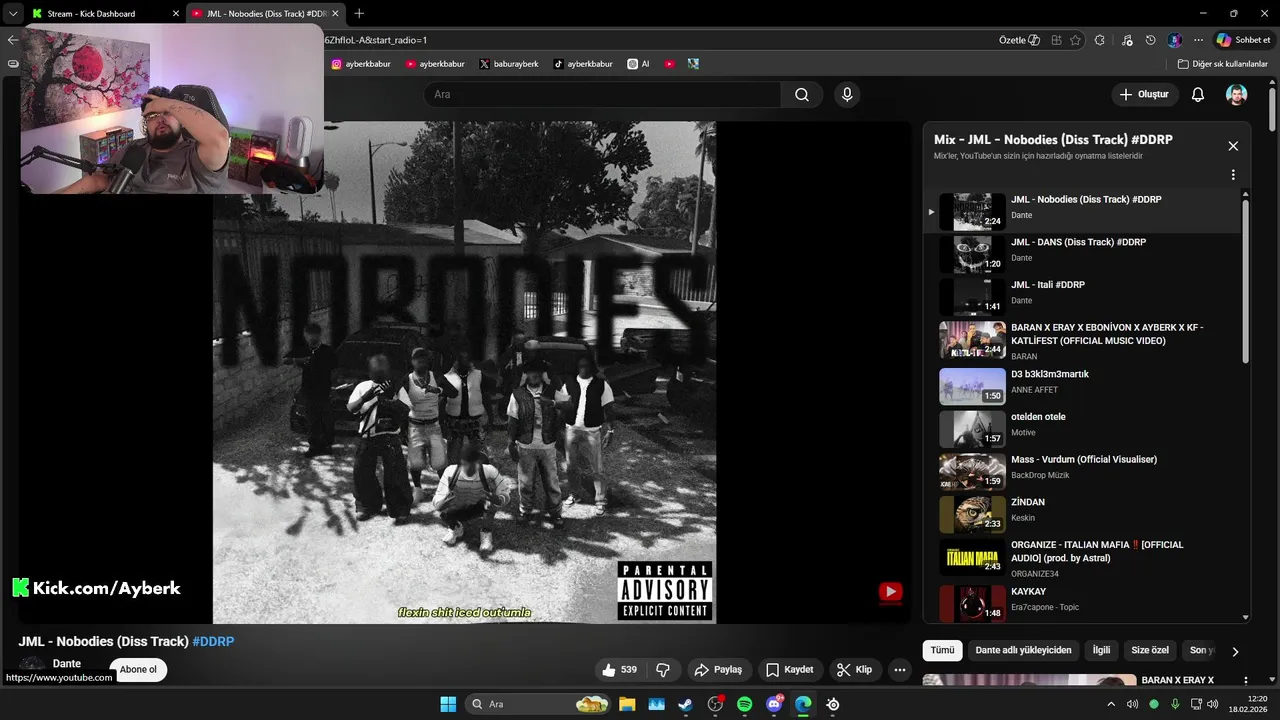Click Özetle summarize in address bar
The width and height of the screenshot is (1280, 720).
[x=1019, y=40]
